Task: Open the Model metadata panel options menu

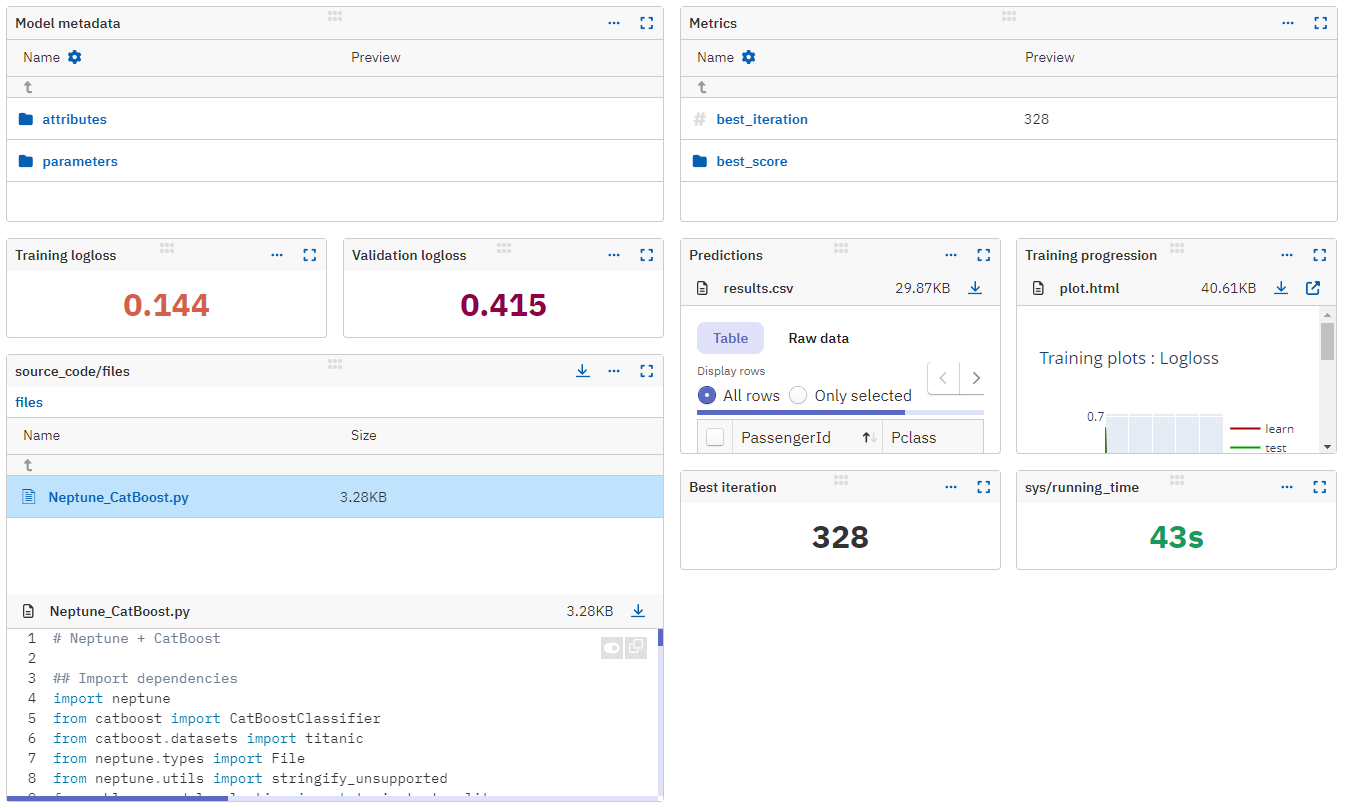Action: pos(613,22)
